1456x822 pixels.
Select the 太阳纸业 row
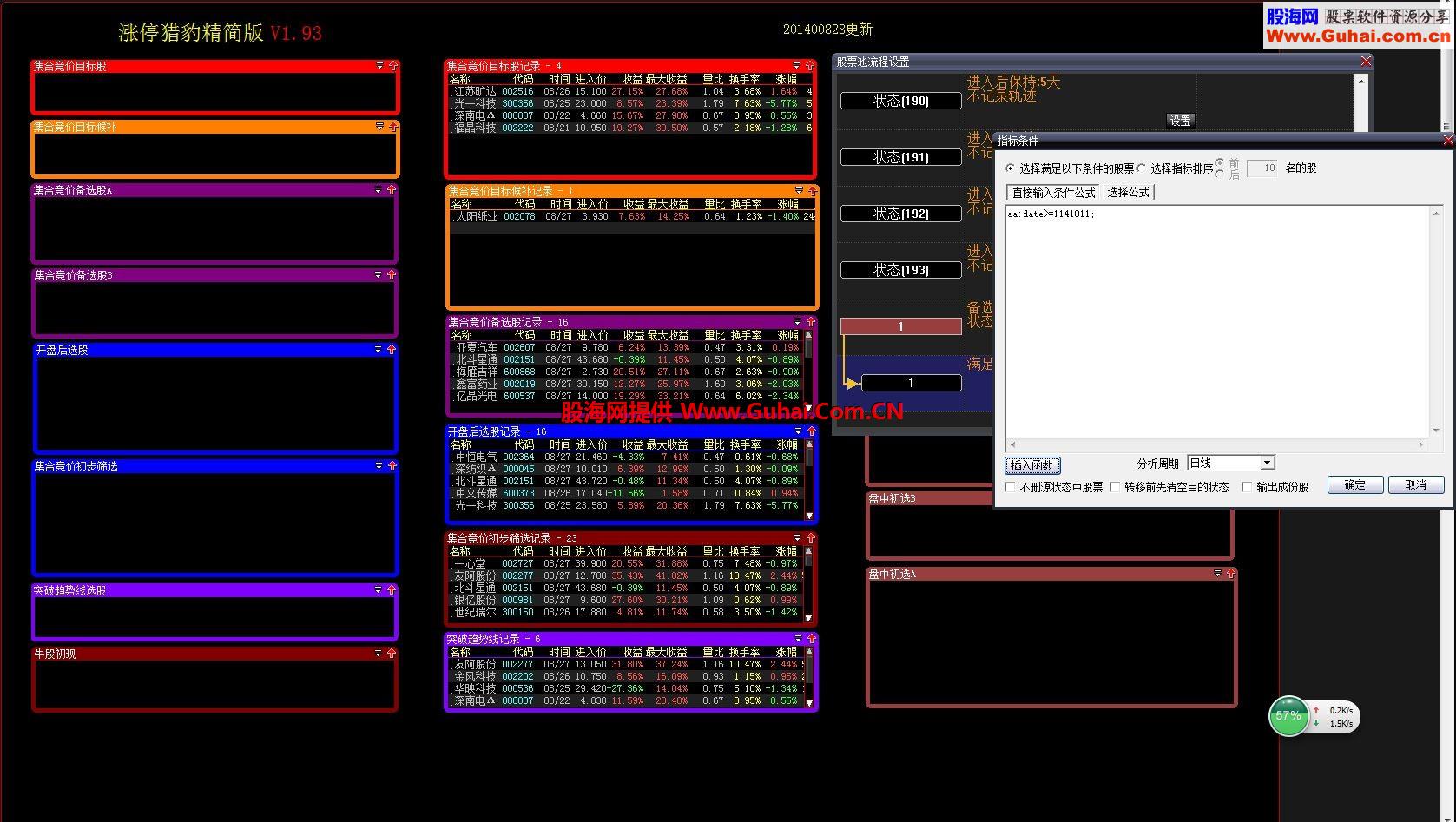pyautogui.click(x=632, y=217)
